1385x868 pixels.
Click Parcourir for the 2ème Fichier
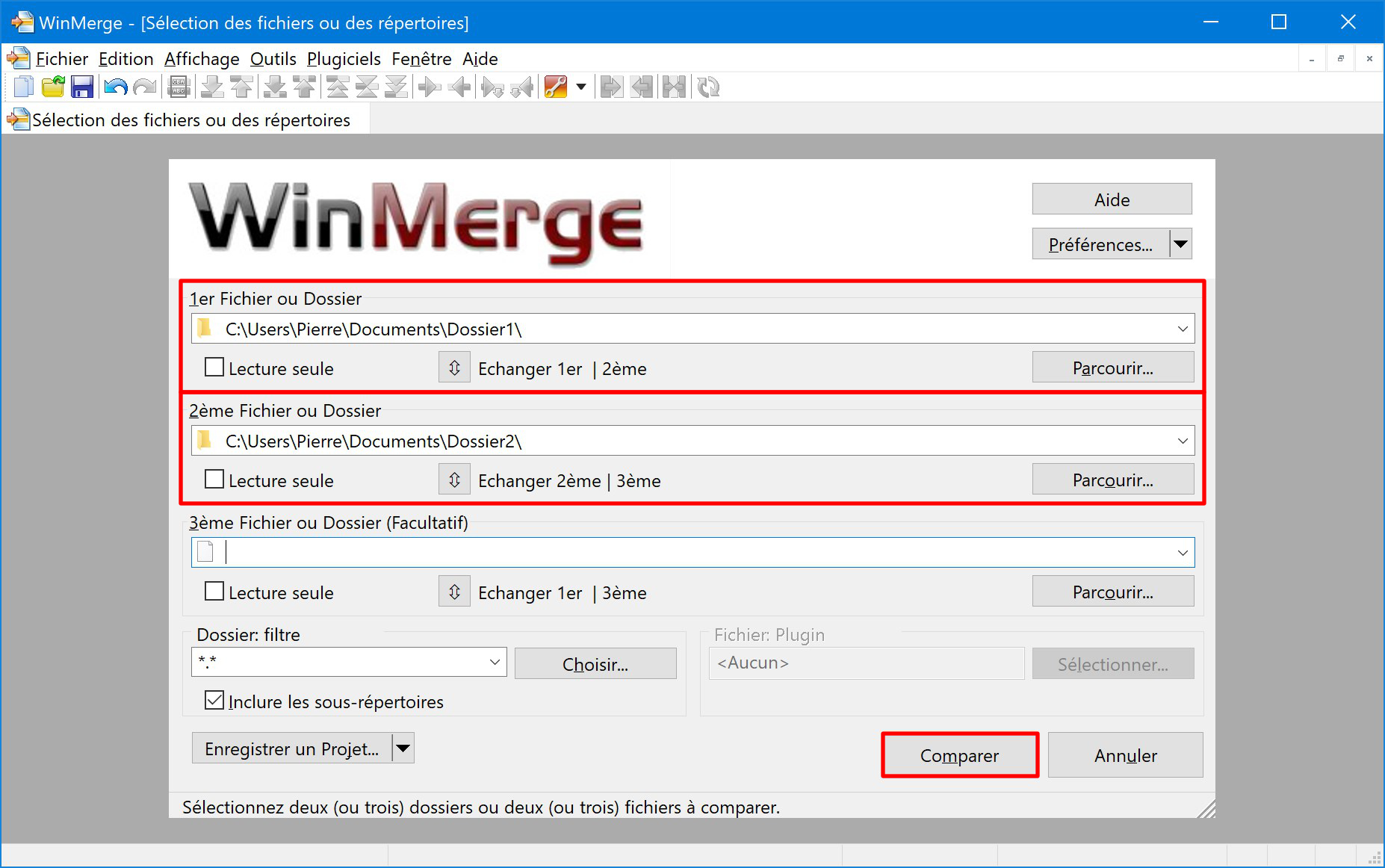pyautogui.click(x=1113, y=480)
